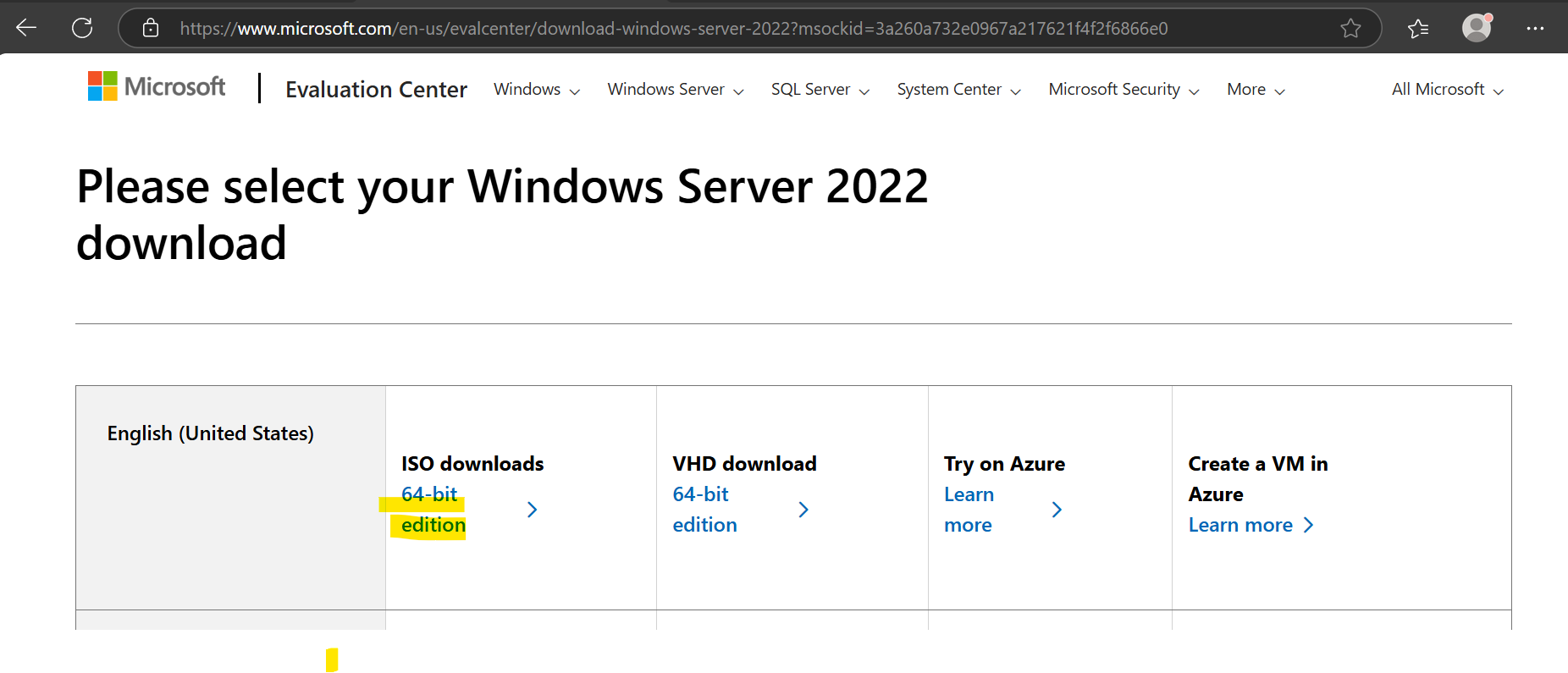1568x673 pixels.
Task: Open browser settings and more menu
Action: (1535, 28)
